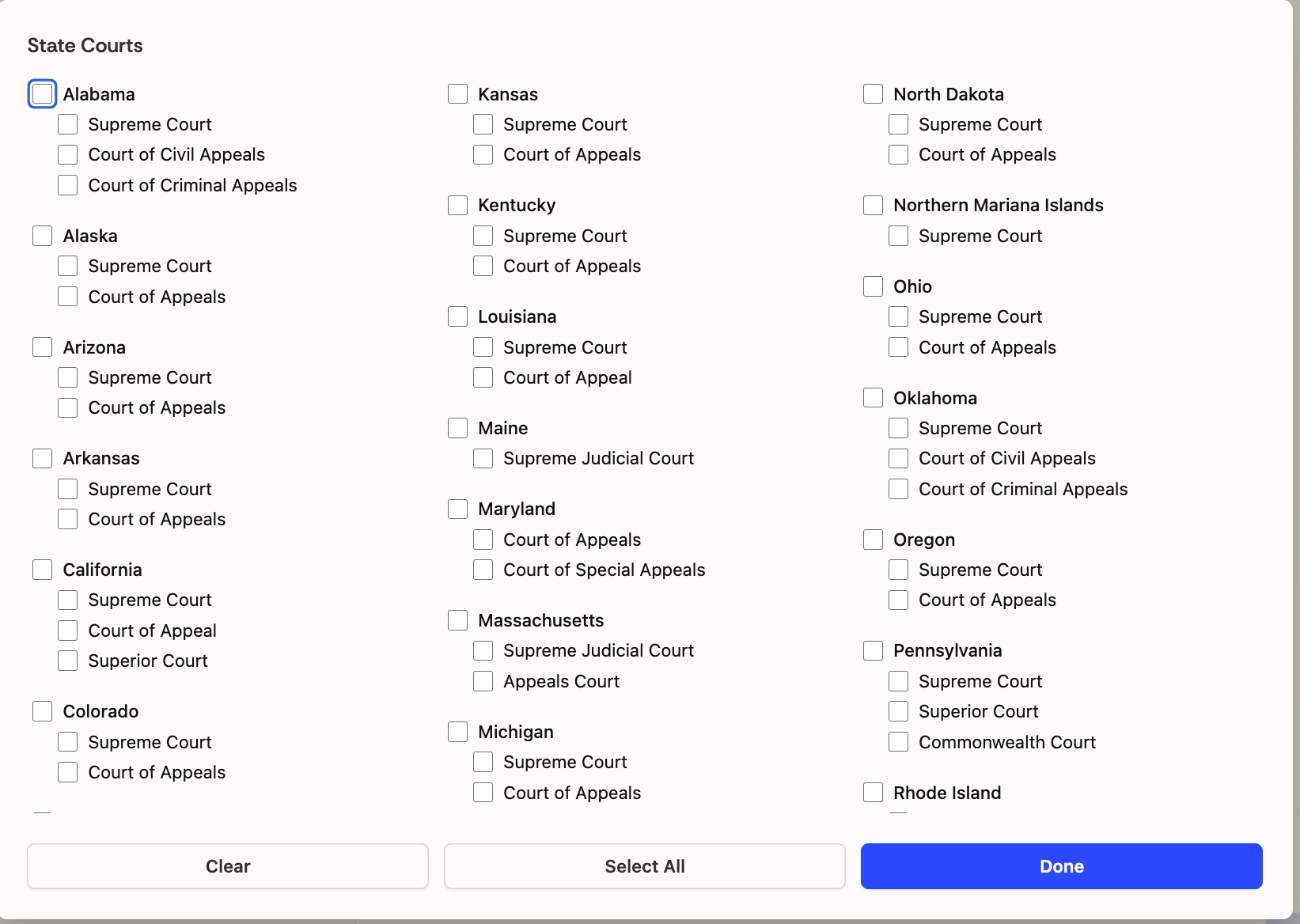Tick Northern Mariana Islands Supreme Court

(x=898, y=236)
